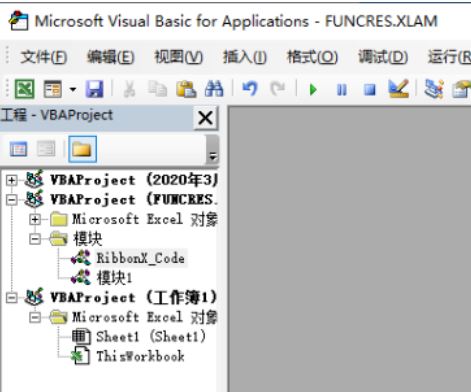Click the VBA application icon in title bar
471x392 pixels.
pyautogui.click(x=19, y=21)
